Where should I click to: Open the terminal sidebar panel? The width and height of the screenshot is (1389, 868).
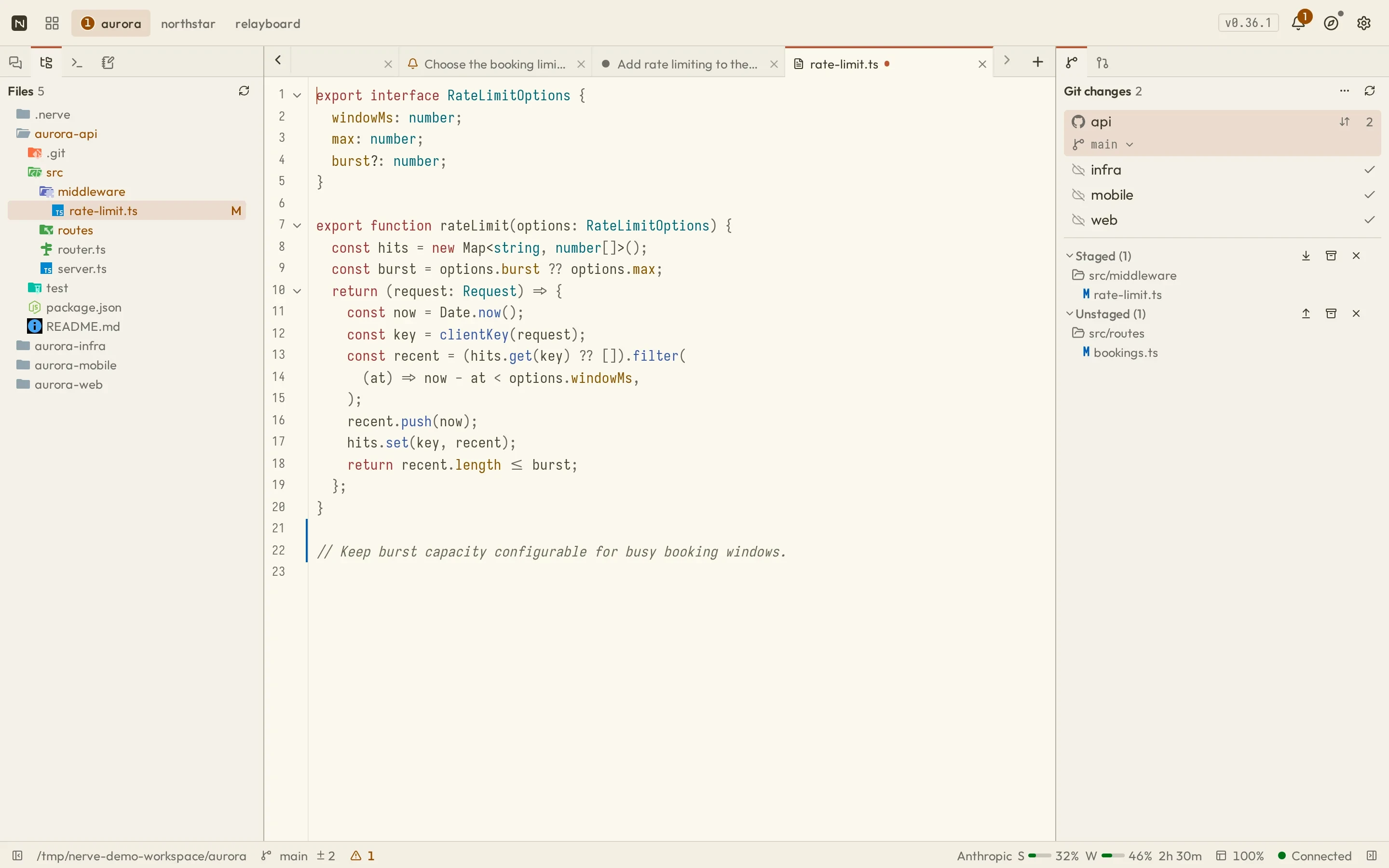point(77,63)
